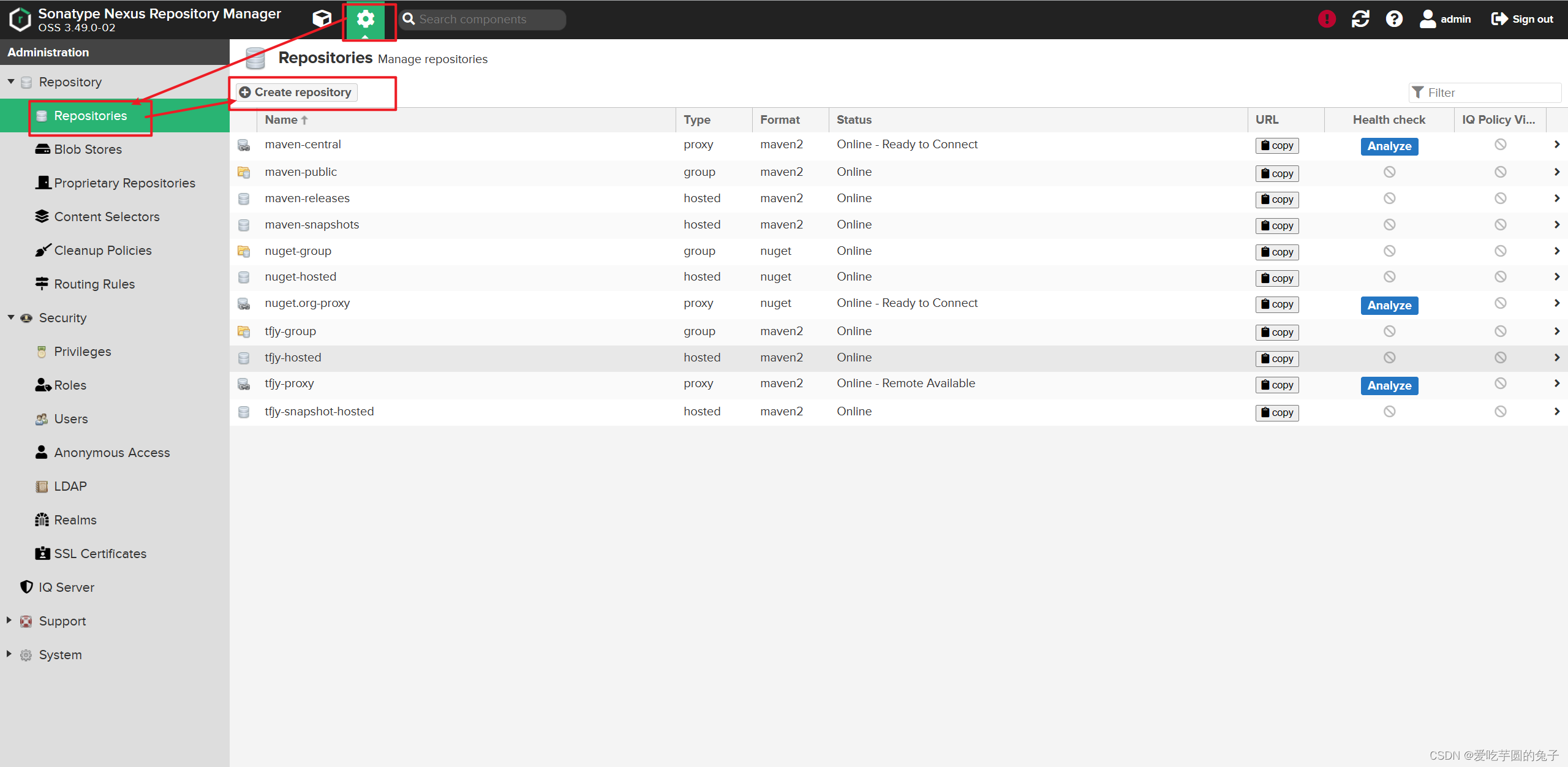
Task: Open the Browse cube icon in header
Action: click(x=322, y=19)
